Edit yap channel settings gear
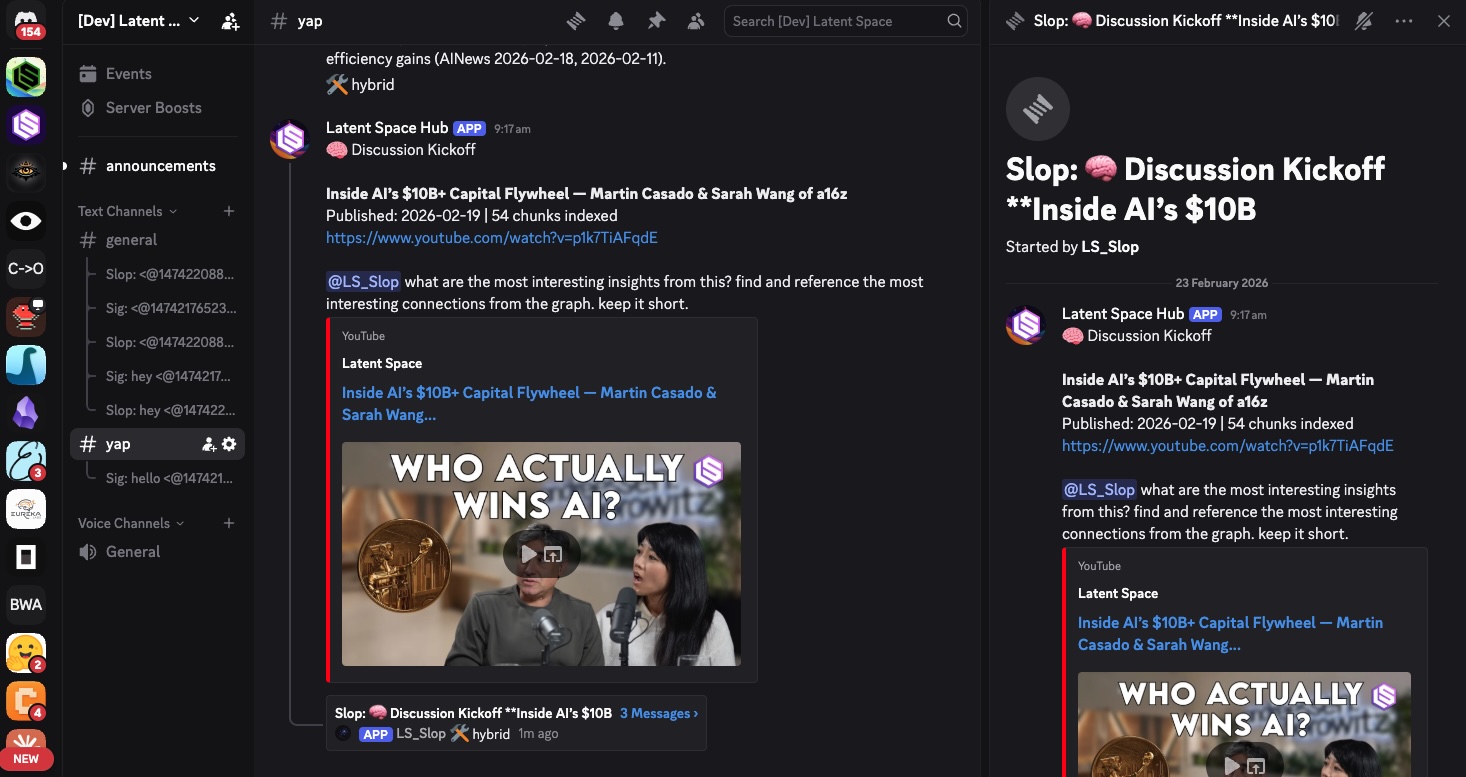 click(x=229, y=444)
